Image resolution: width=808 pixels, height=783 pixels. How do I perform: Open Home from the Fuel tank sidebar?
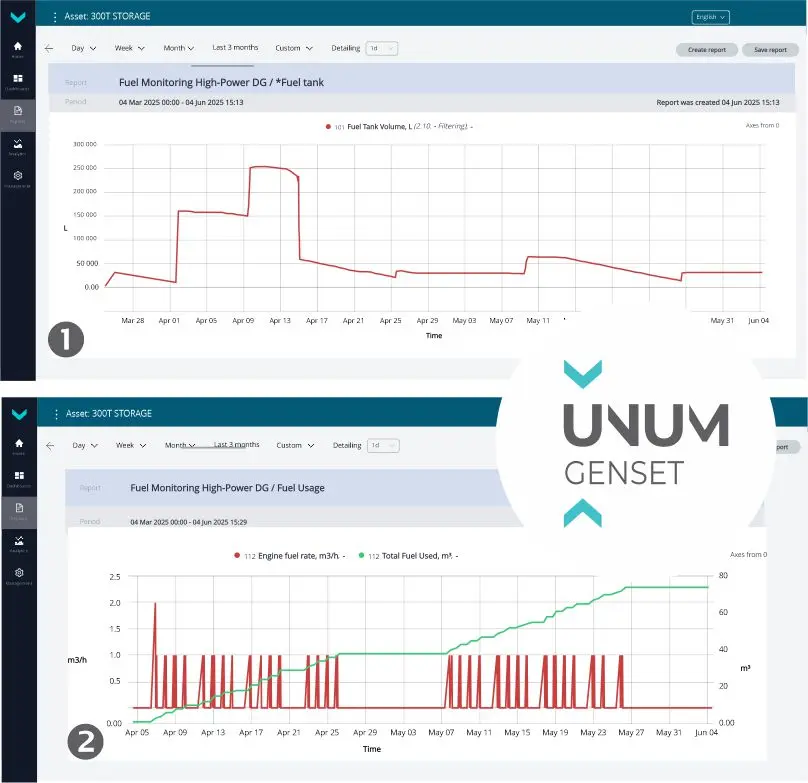pos(17,48)
